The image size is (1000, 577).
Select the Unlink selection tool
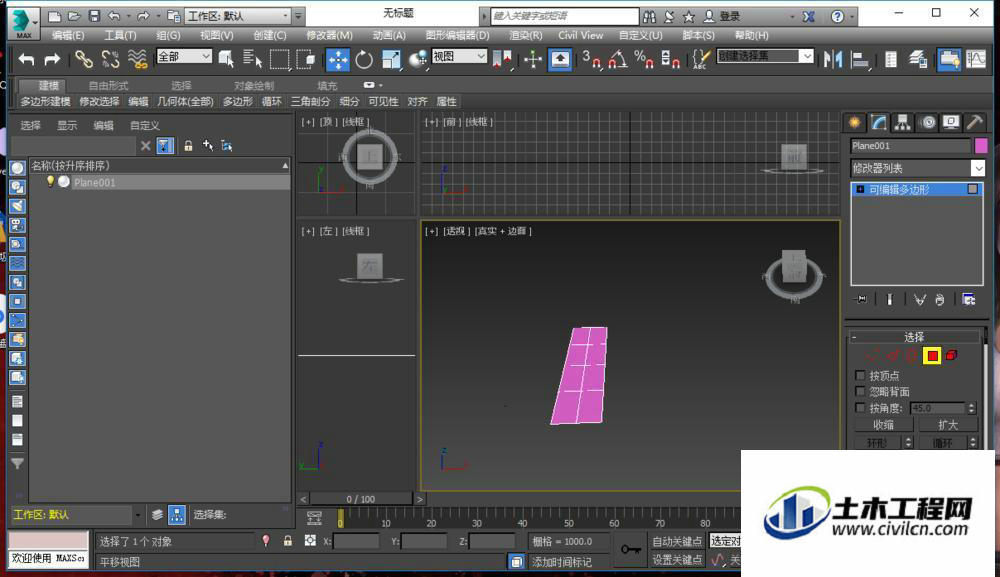coord(110,59)
